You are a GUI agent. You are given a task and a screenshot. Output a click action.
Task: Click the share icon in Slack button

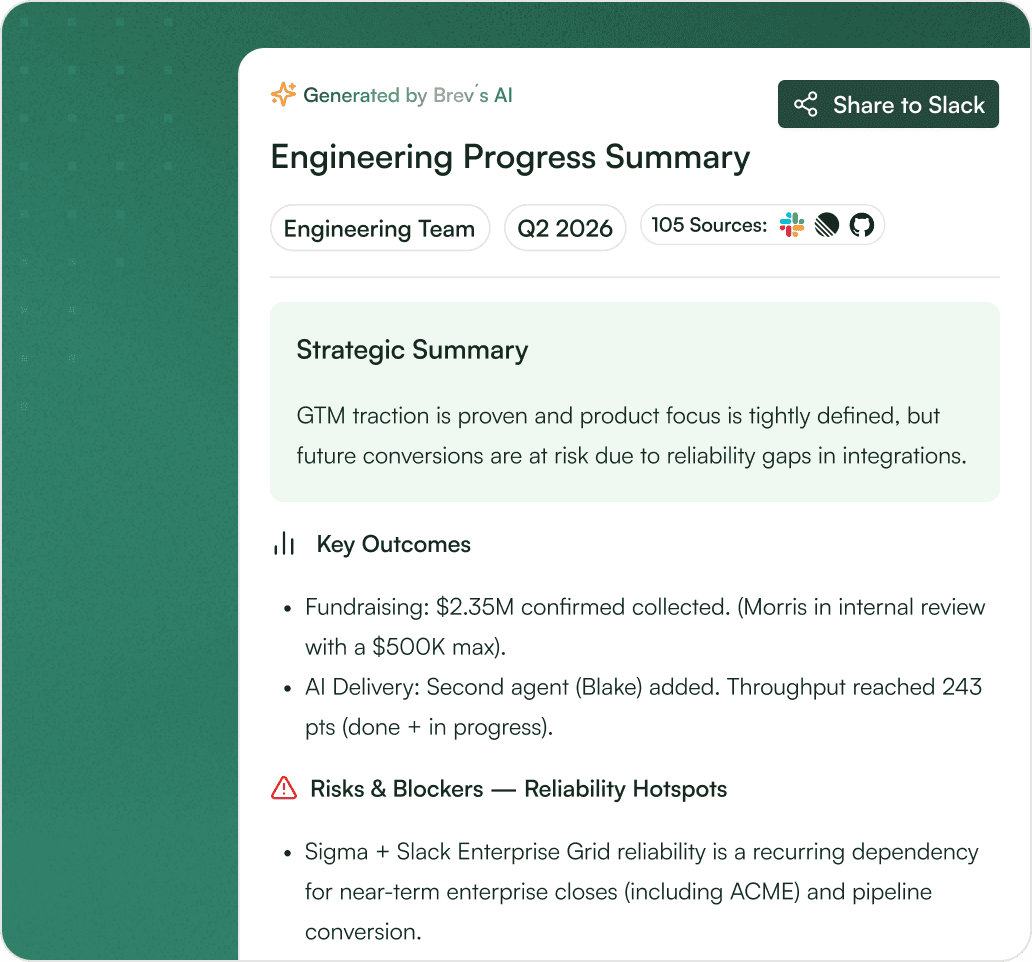[806, 105]
